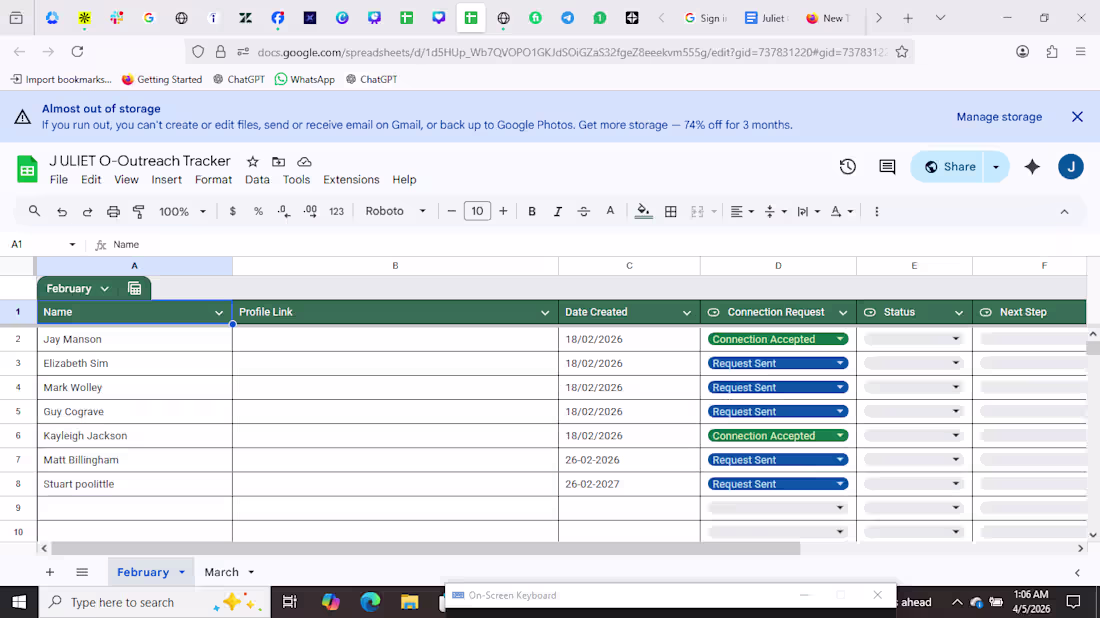Open the Gemini sparkle icon

1032,167
